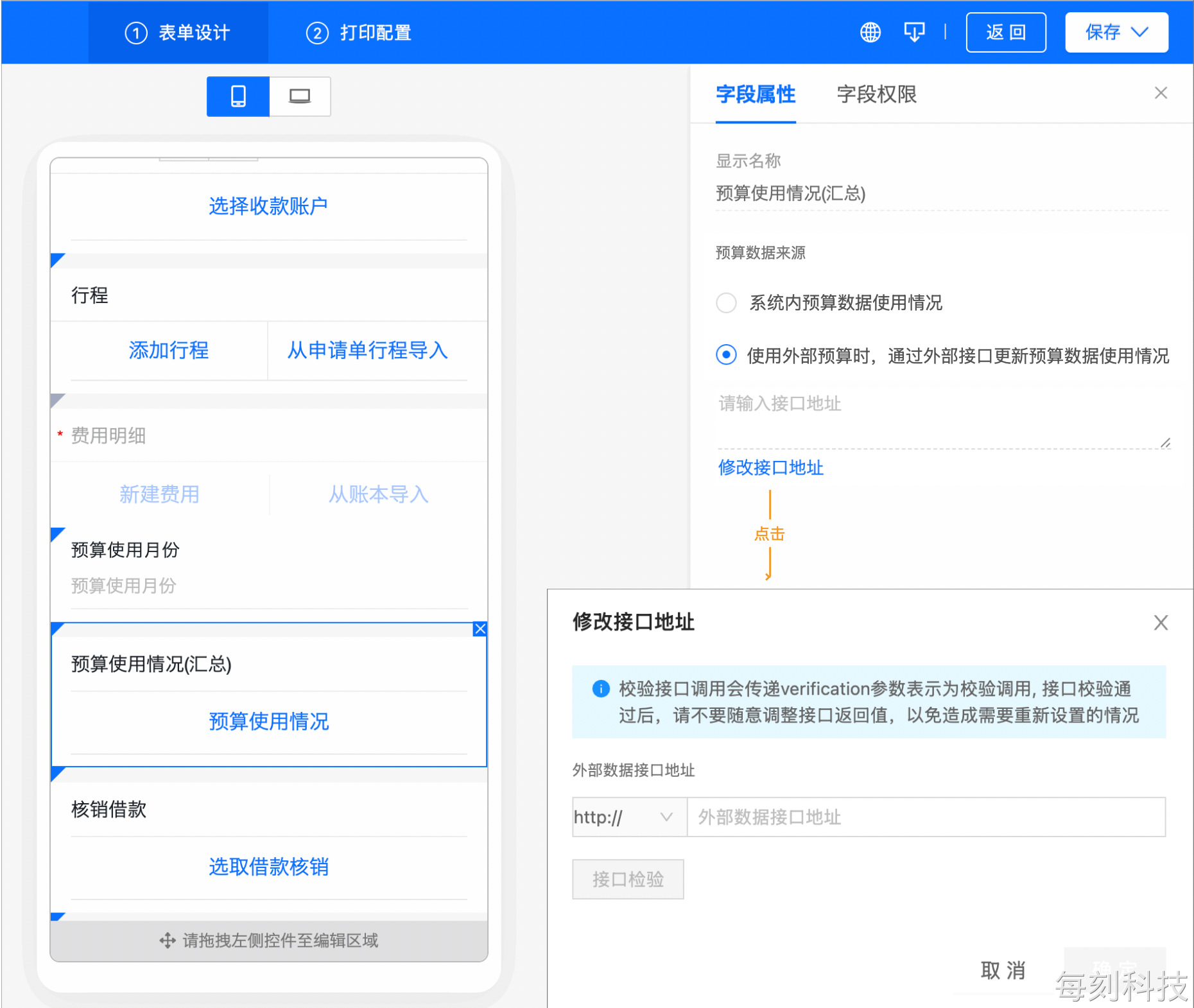The image size is (1194, 1008).
Task: Close the 修改接口地址 dialog
Action: (x=1161, y=622)
